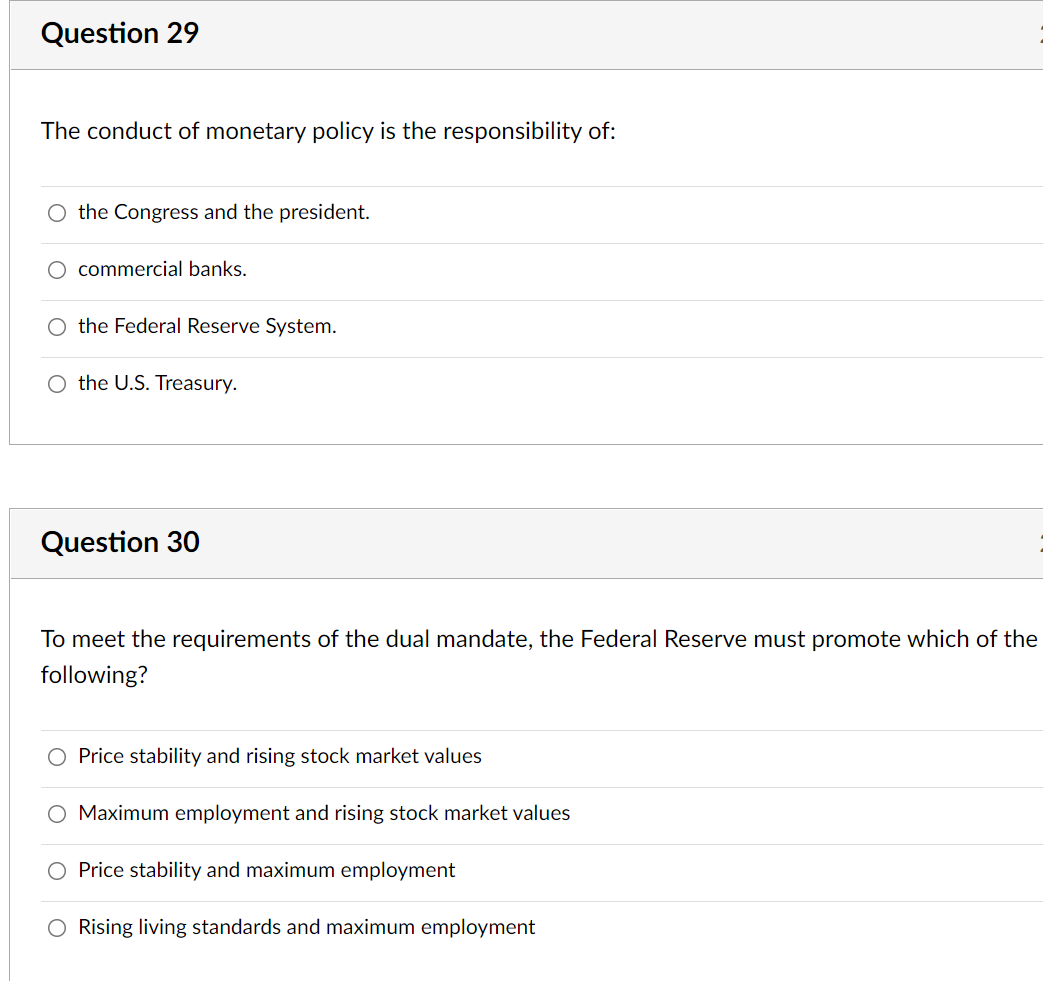Select "Price stability and rising stock market values"

coord(57,756)
